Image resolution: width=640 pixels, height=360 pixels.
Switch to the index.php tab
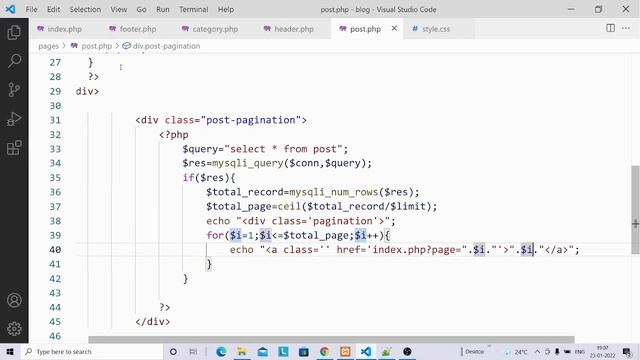click(64, 29)
